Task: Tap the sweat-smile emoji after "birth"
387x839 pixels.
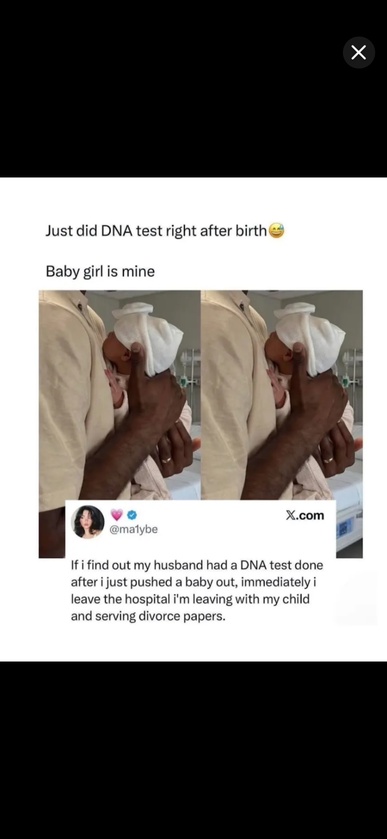Action: [x=276, y=231]
